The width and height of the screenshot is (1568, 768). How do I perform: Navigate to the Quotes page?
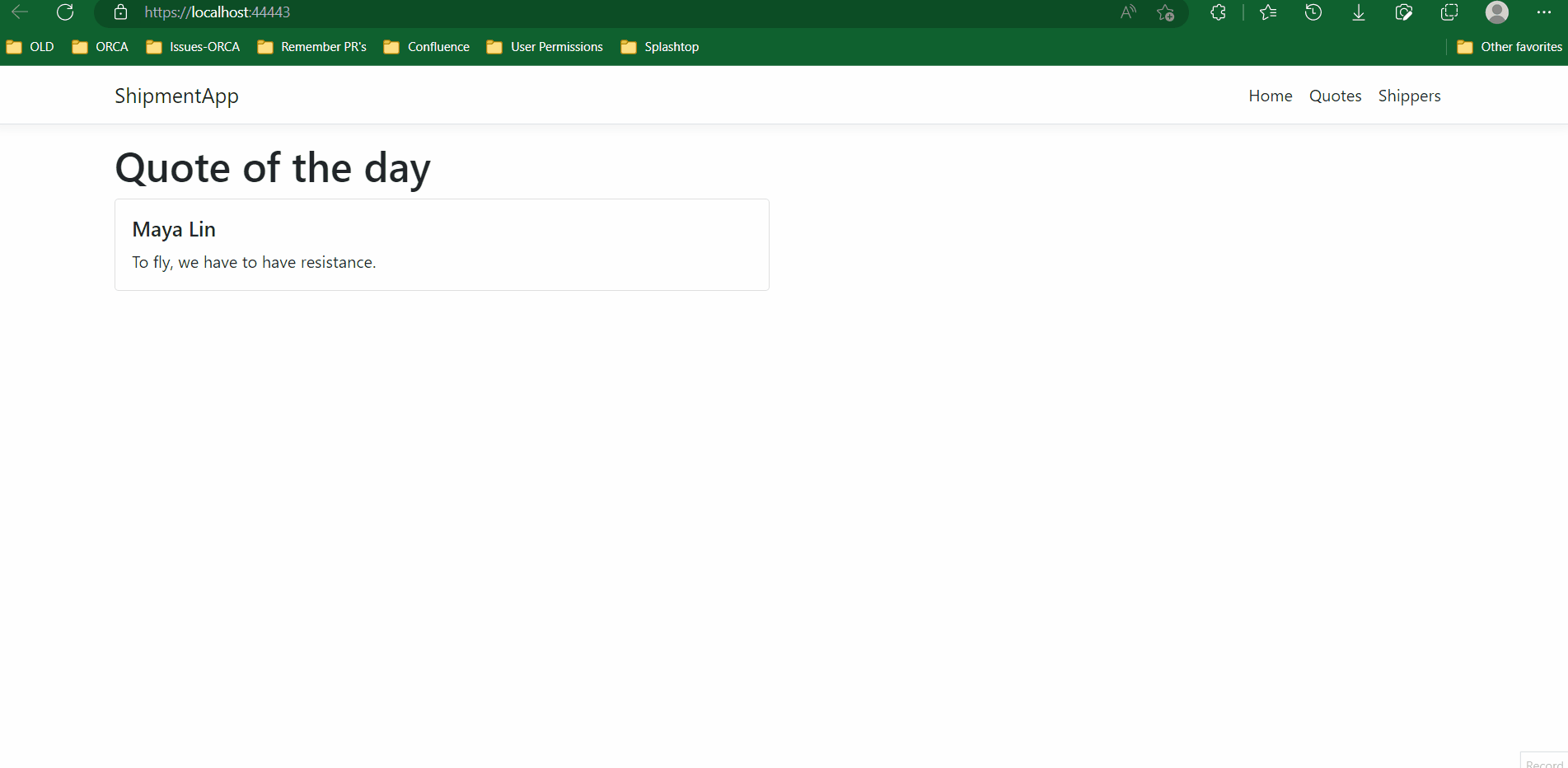point(1335,96)
